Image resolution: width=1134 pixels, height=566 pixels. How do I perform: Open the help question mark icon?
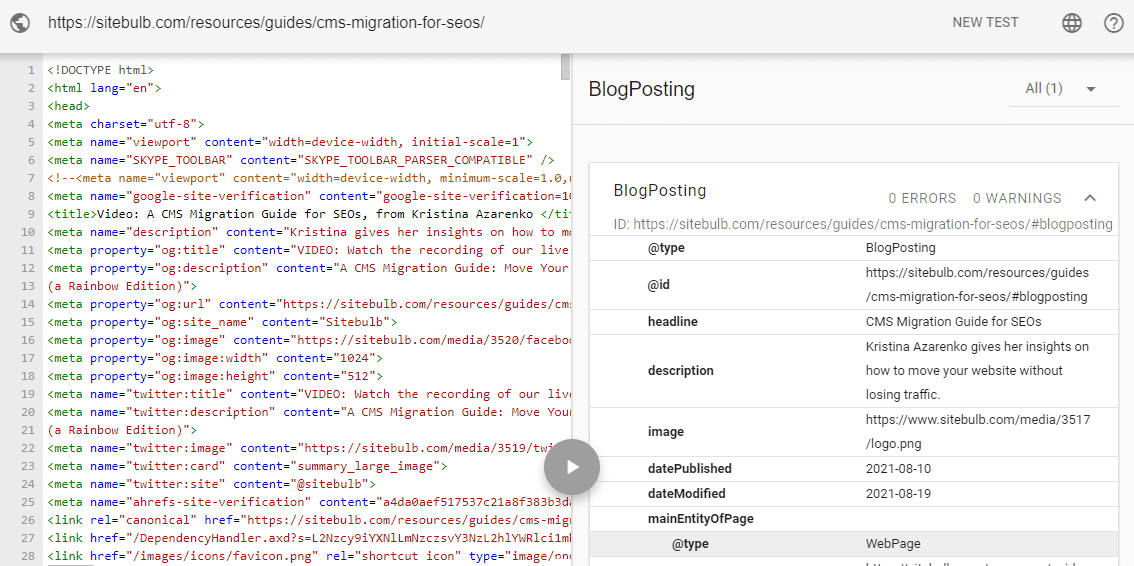click(1114, 23)
